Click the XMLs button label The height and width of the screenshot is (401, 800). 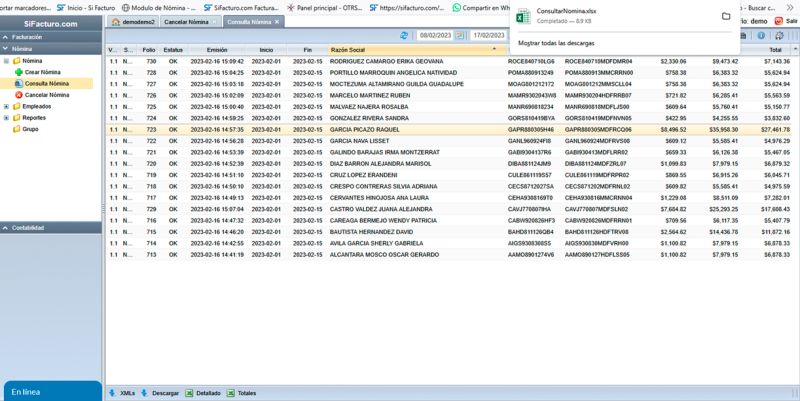point(128,393)
